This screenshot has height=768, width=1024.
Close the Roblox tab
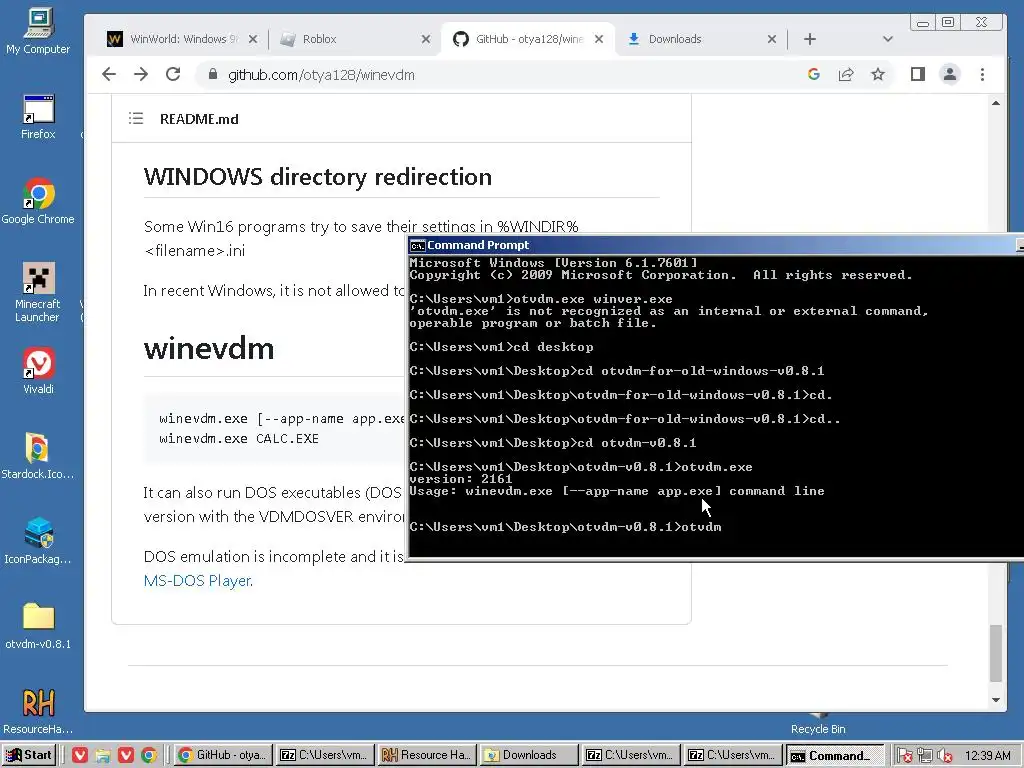tap(426, 39)
